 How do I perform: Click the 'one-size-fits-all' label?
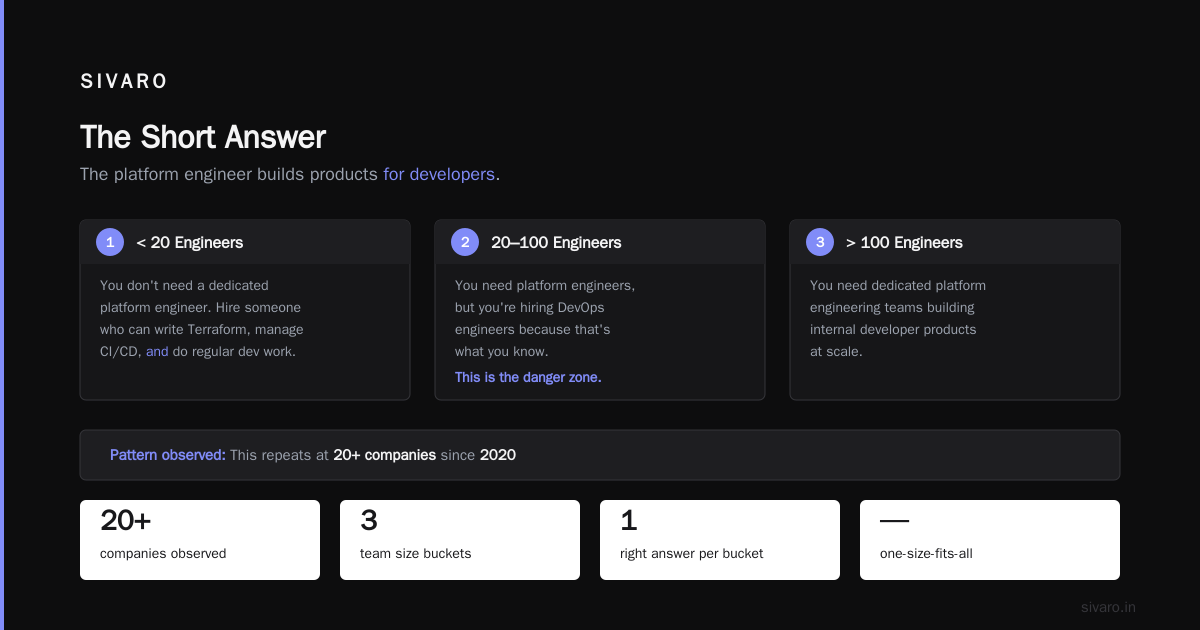click(926, 554)
